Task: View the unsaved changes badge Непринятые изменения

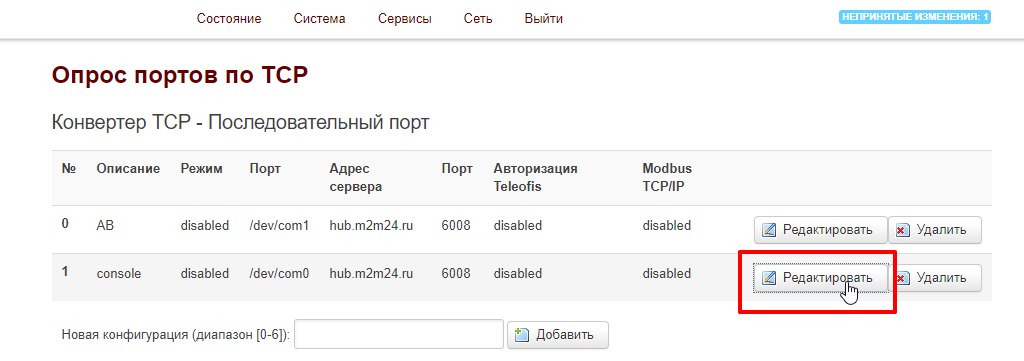Action: pyautogui.click(x=914, y=18)
